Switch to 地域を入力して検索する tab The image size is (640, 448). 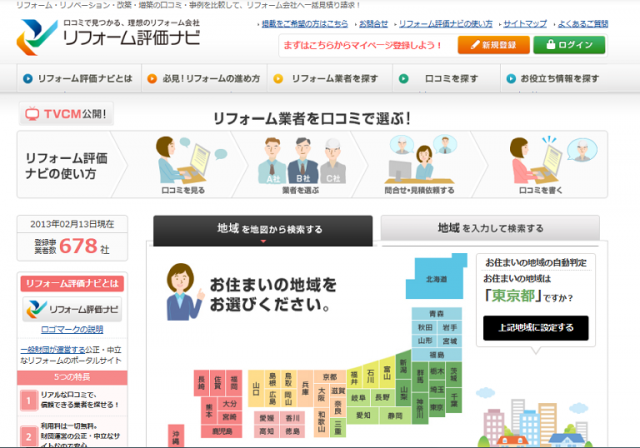point(490,229)
